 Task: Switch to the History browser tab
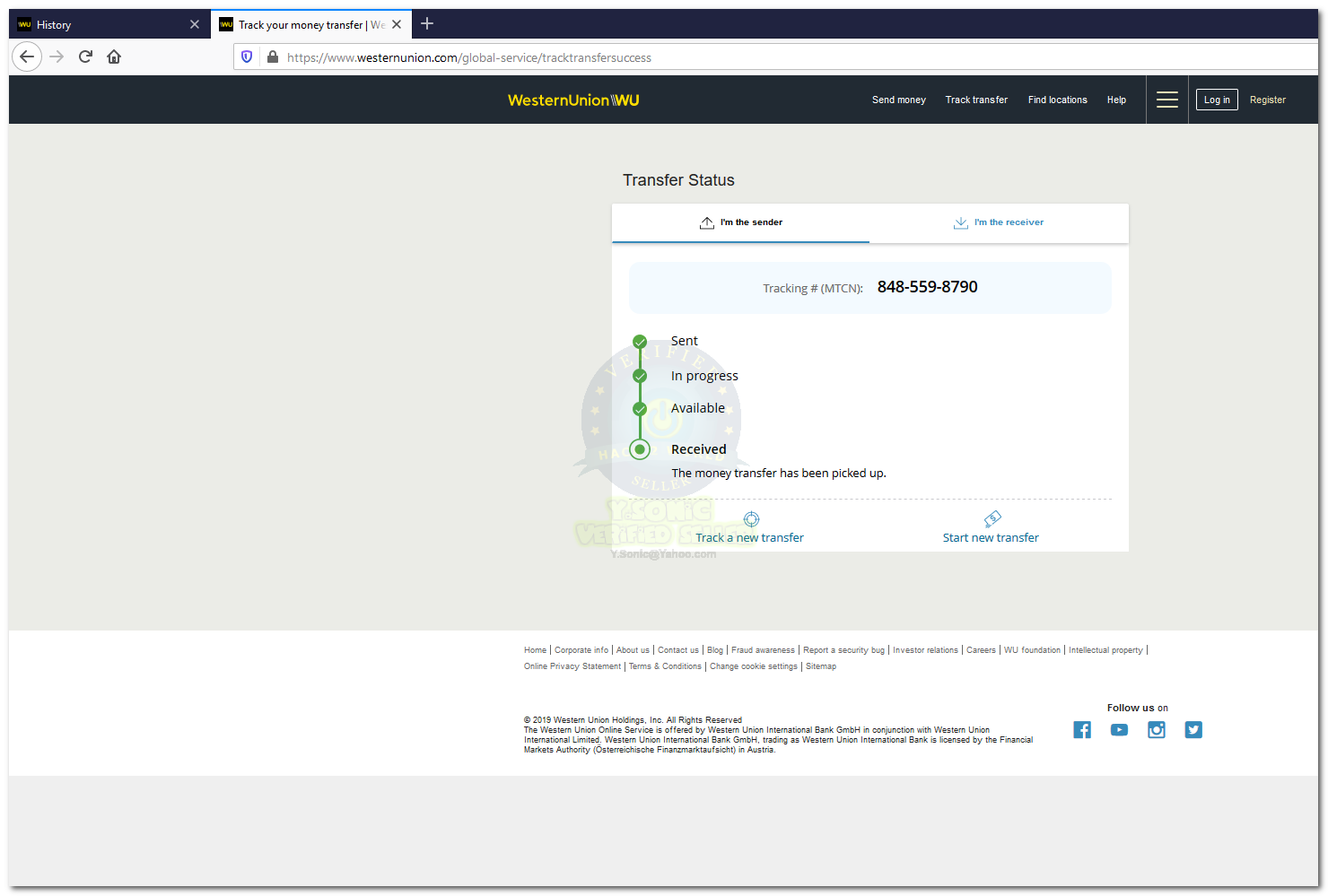coord(109,24)
